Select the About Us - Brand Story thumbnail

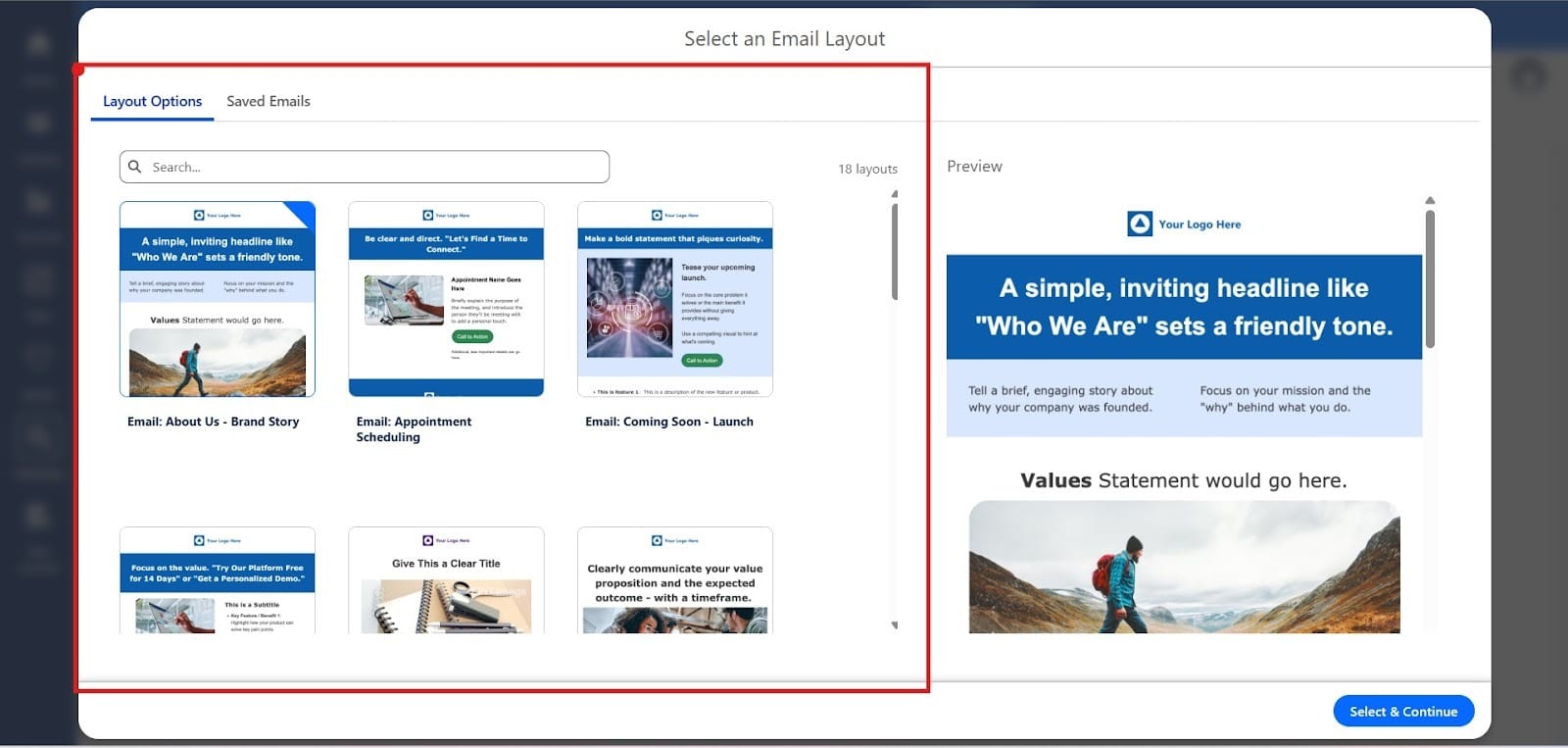[218, 299]
